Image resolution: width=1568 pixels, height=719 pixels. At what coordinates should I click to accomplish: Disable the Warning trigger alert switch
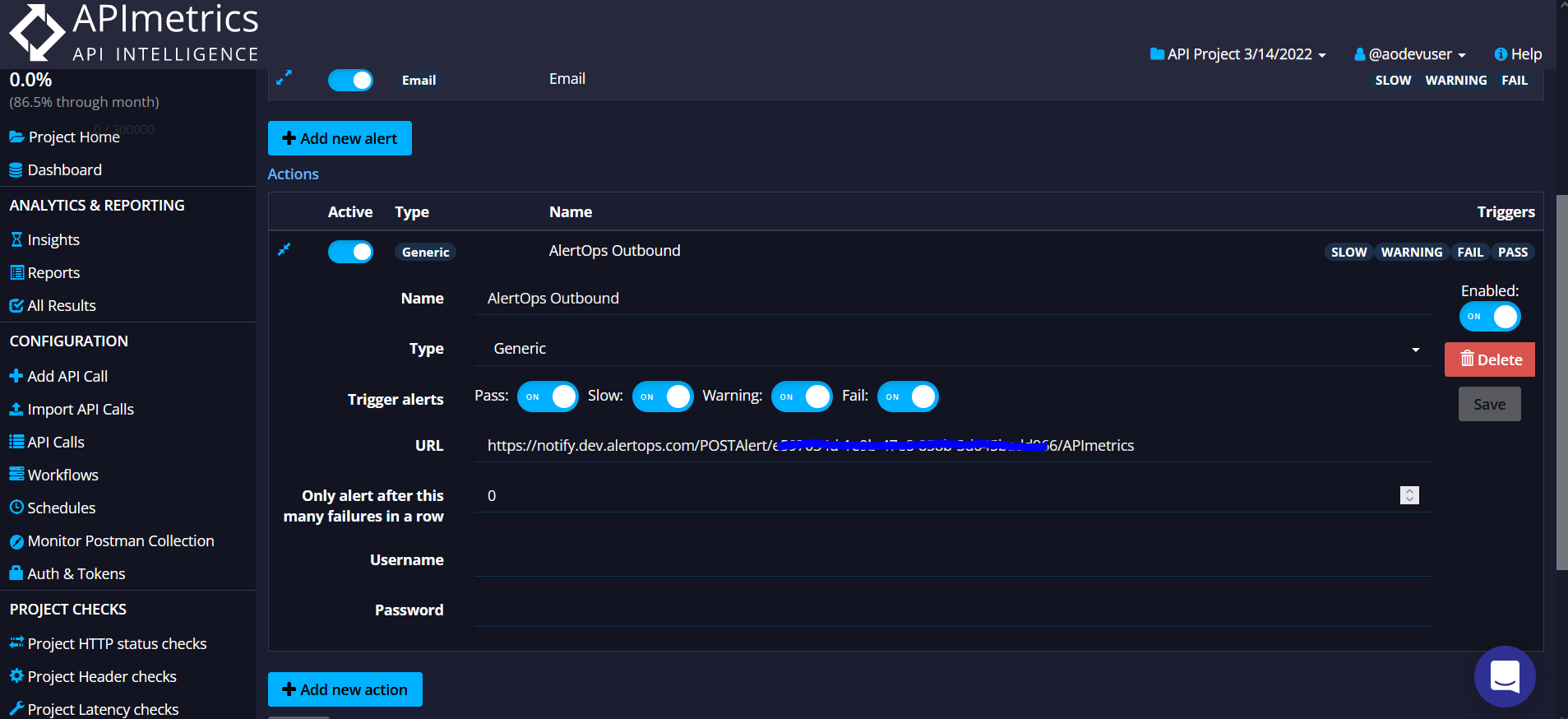[802, 397]
